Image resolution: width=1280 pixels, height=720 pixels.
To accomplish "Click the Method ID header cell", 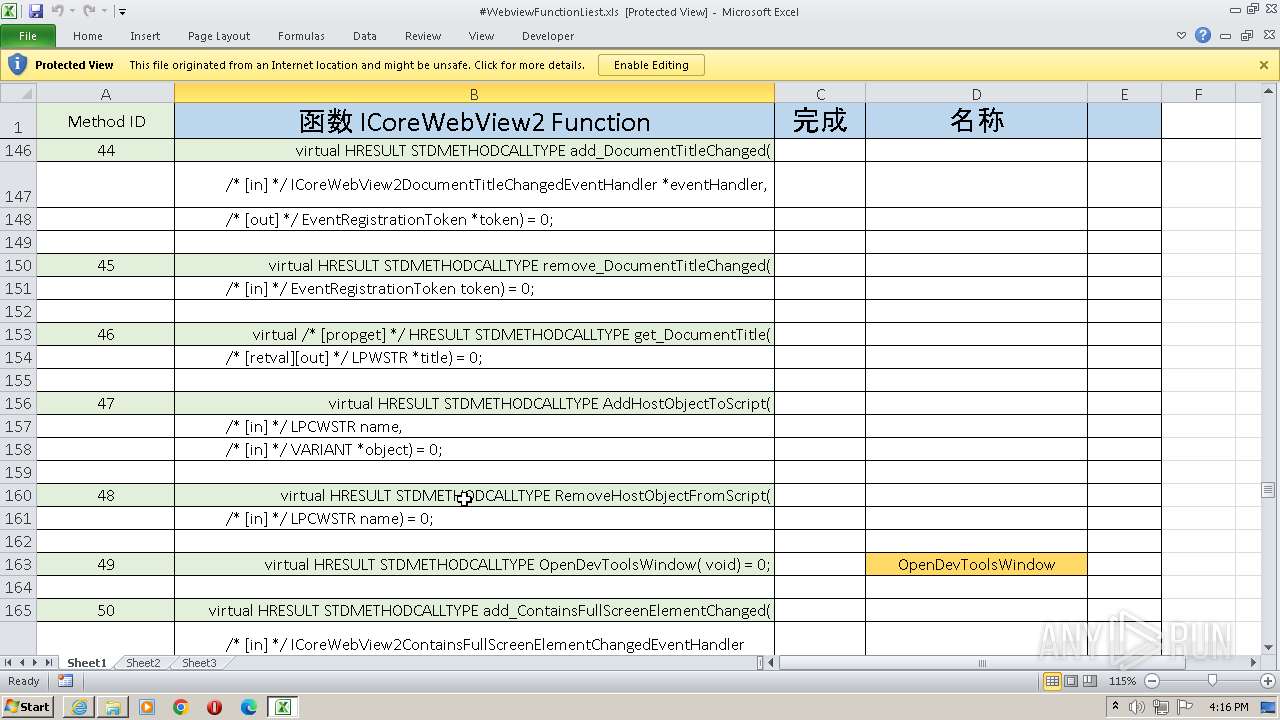I will click(105, 121).
